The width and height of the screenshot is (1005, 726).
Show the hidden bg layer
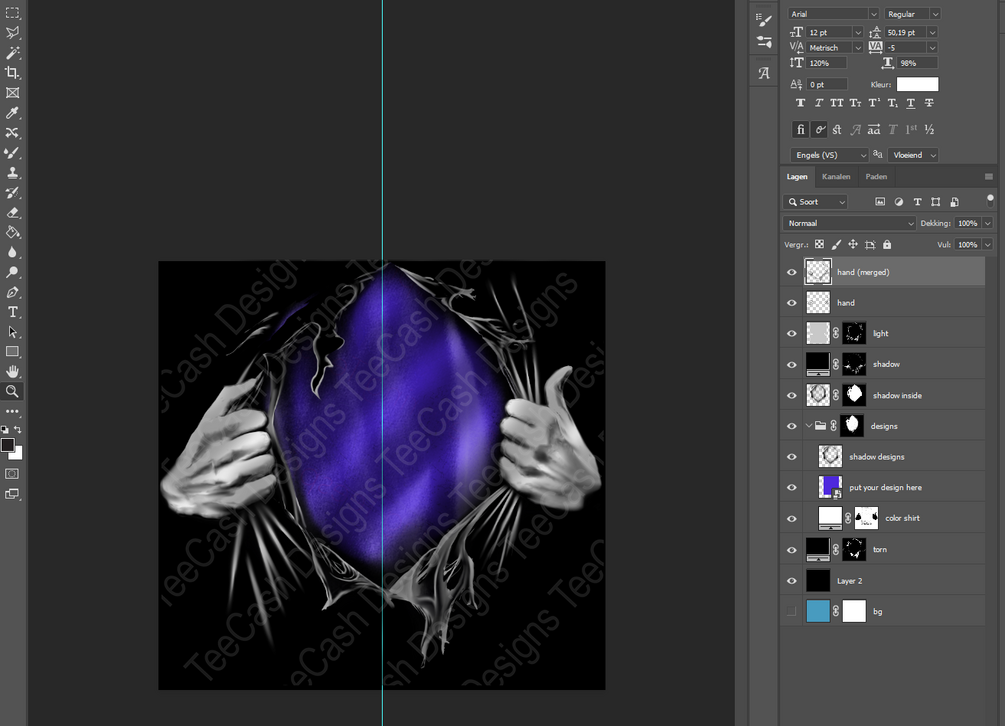click(x=792, y=611)
